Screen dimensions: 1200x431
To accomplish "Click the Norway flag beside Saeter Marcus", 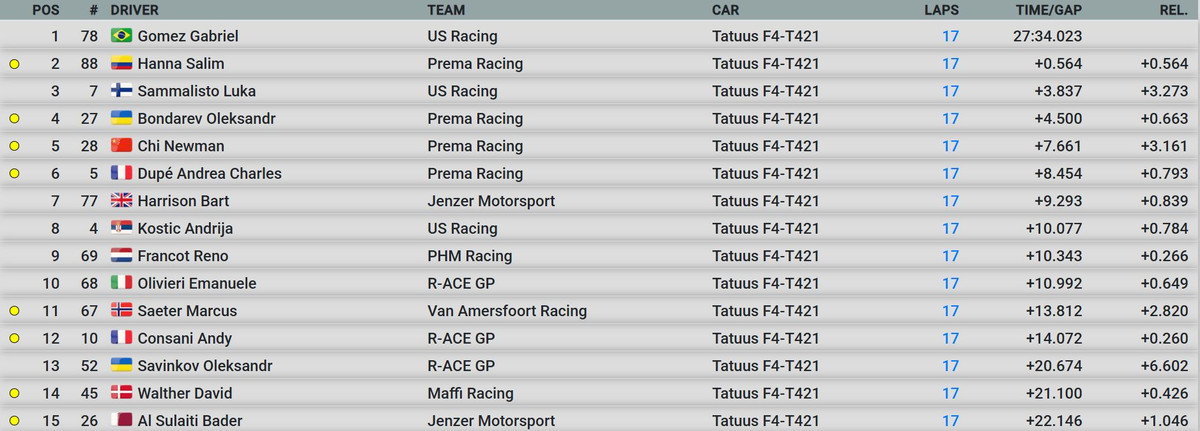I will [122, 311].
